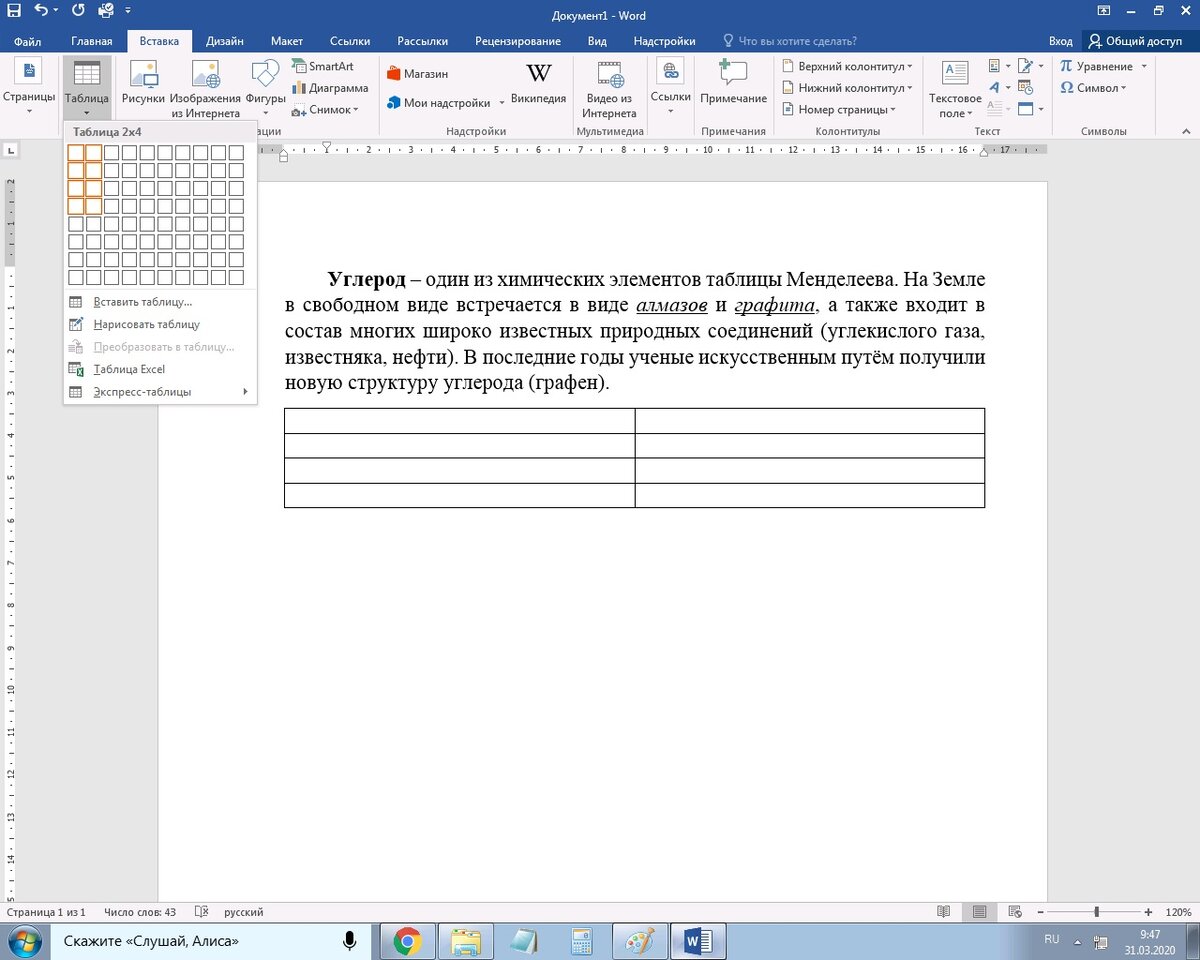Open Экспресс-таблицы submenu

[x=160, y=392]
